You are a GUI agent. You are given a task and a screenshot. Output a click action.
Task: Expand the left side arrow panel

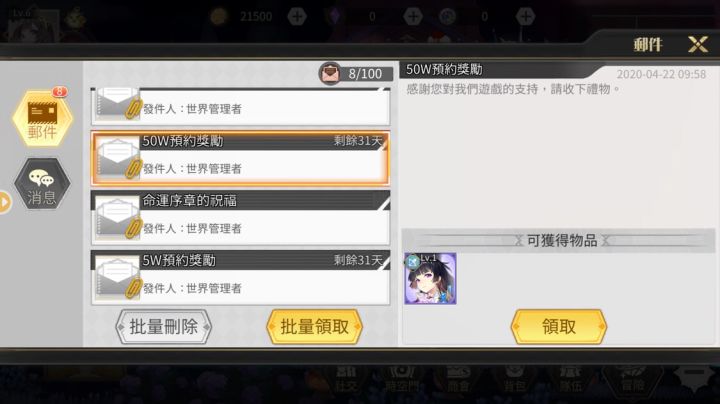coord(5,202)
